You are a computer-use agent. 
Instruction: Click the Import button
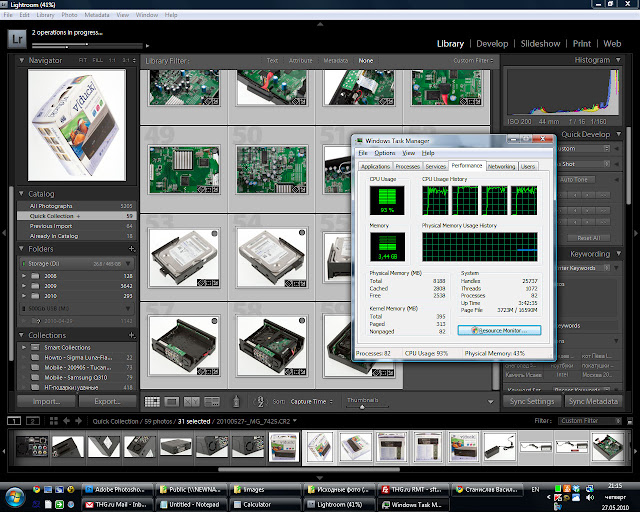click(x=46, y=402)
